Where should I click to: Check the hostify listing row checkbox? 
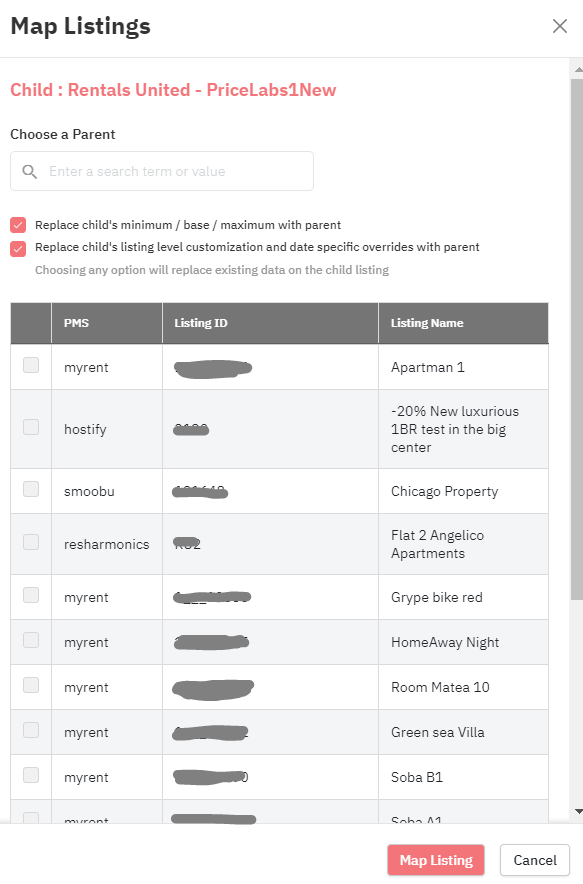(31, 427)
